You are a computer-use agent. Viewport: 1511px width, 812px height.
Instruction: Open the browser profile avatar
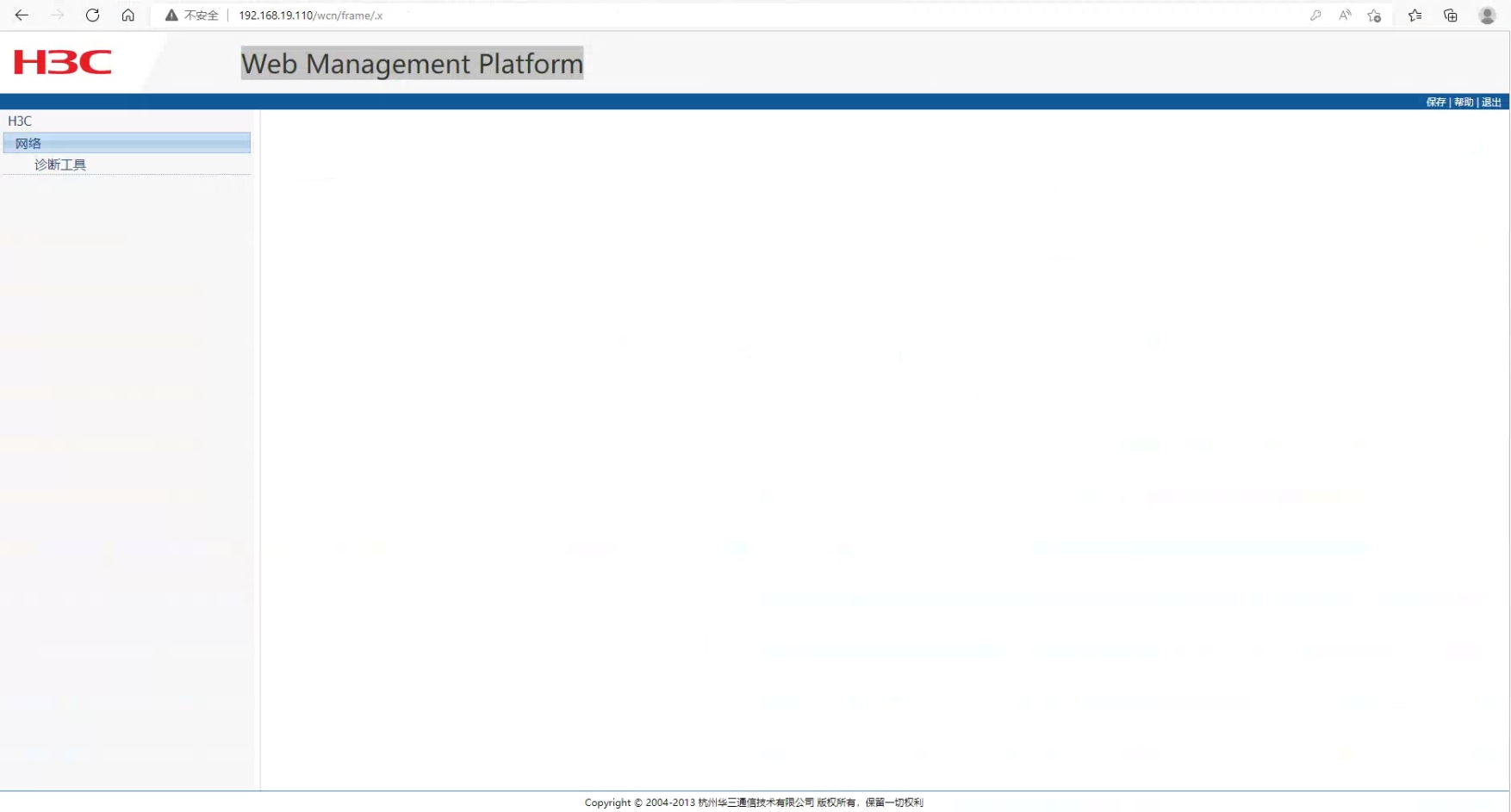[1487, 15]
